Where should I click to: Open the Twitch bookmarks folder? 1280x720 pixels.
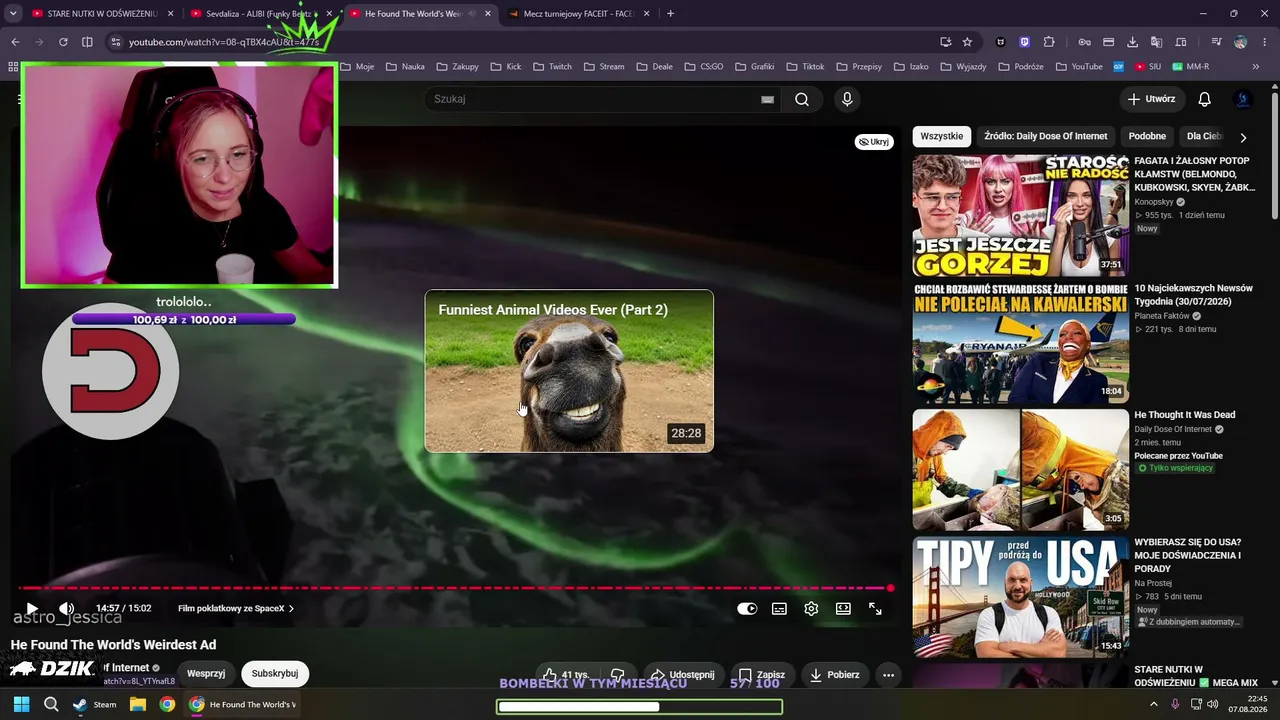[x=553, y=67]
